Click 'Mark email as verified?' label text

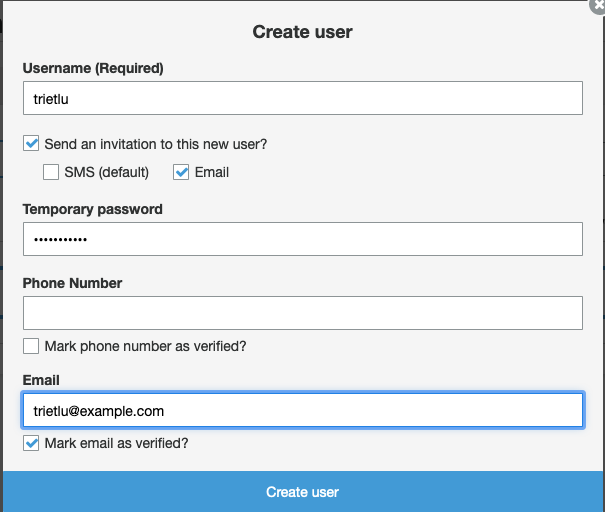(117, 443)
